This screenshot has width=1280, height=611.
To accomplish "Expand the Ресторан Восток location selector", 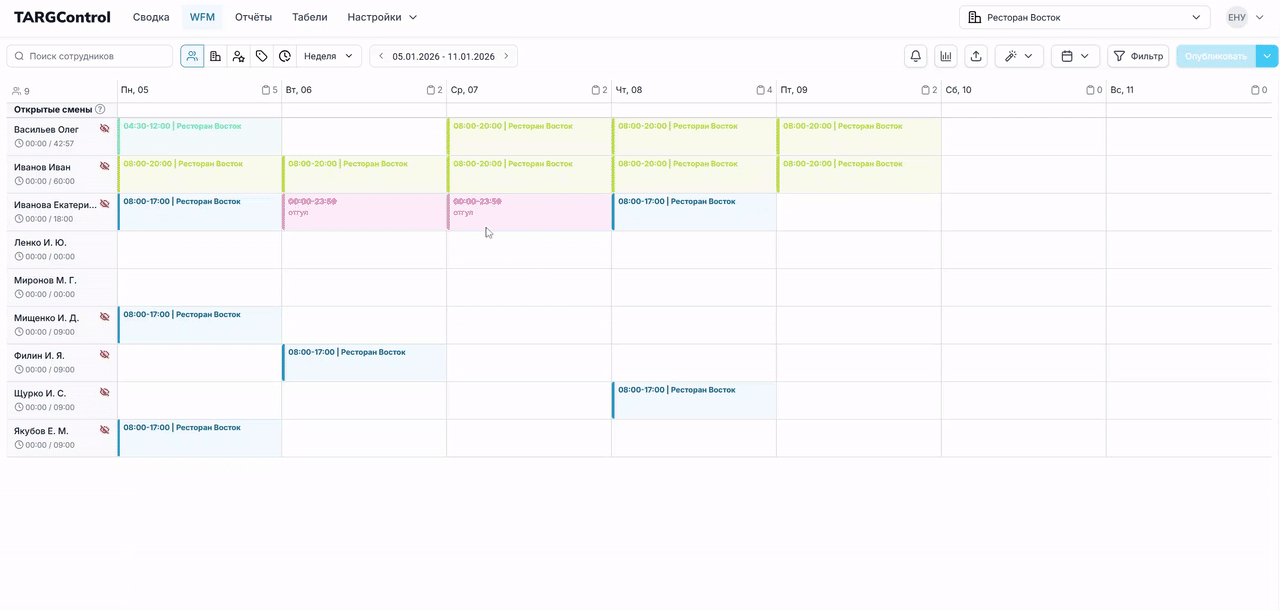I will click(x=1084, y=17).
